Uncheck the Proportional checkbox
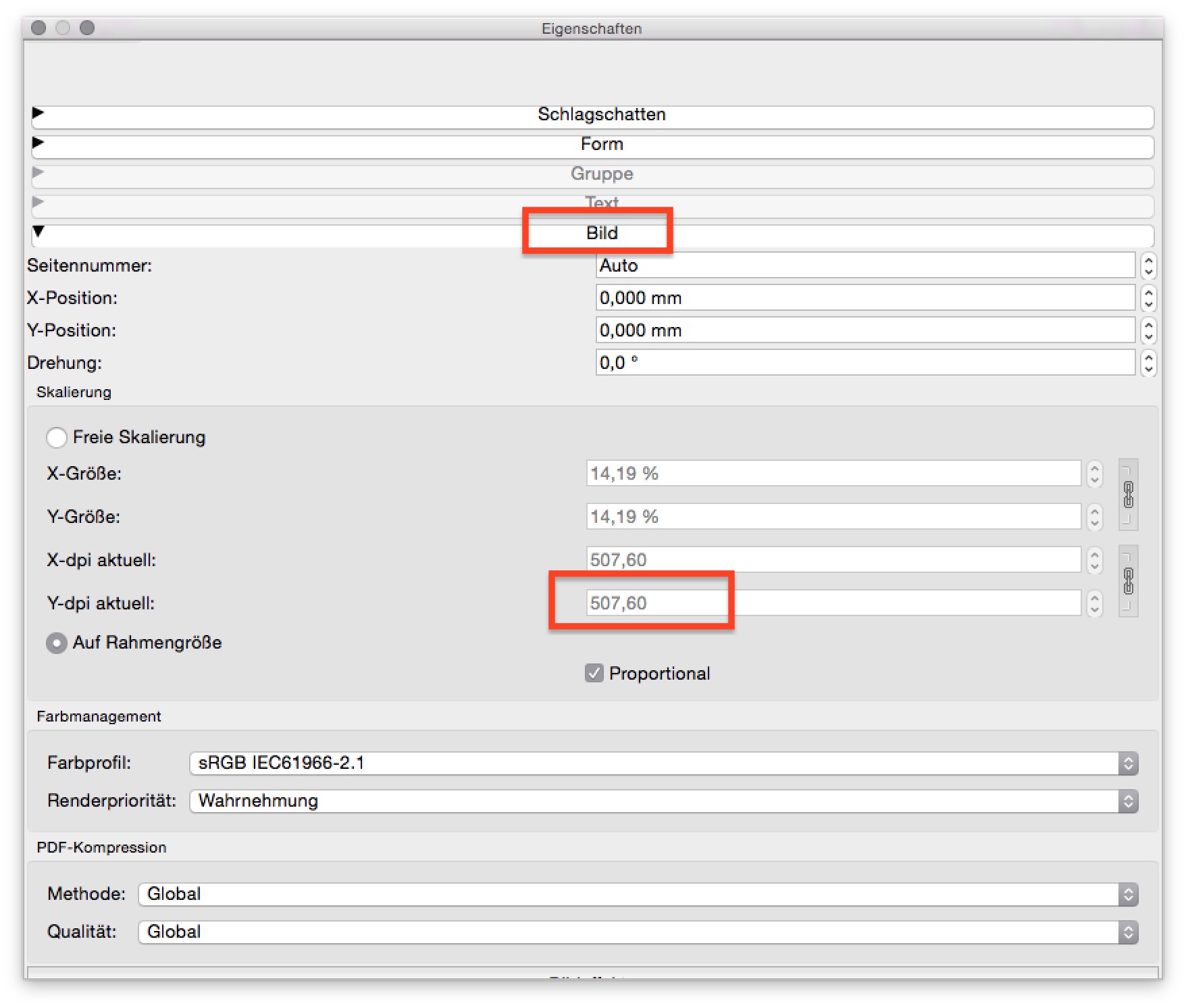 pos(594,673)
